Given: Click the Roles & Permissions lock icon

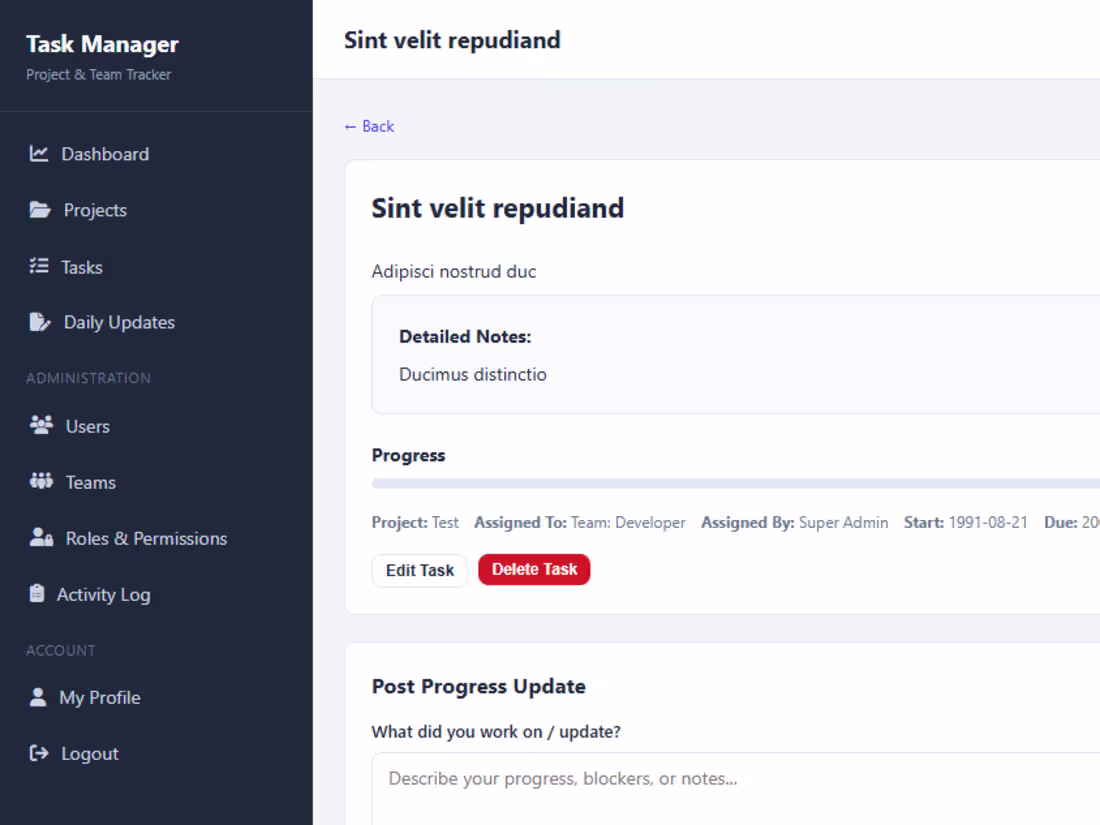Looking at the screenshot, I should point(41,537).
